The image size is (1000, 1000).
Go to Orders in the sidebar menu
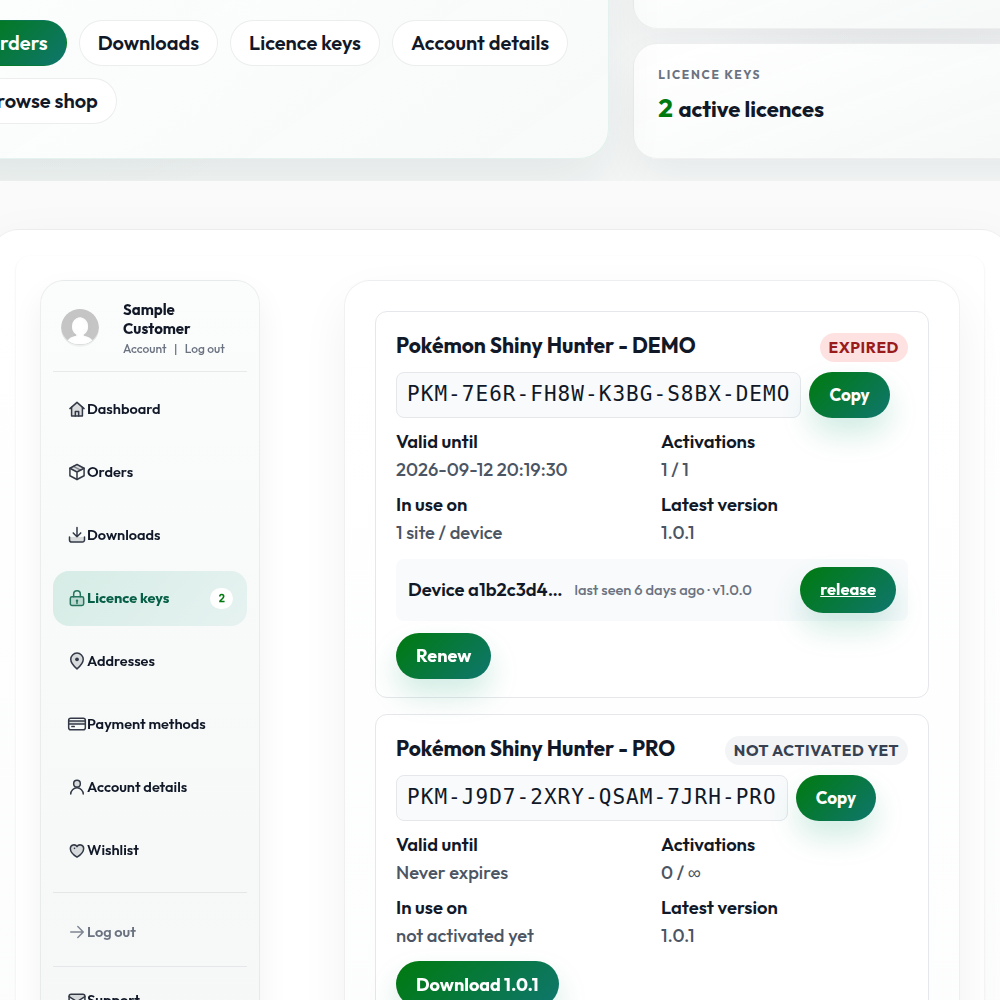[x=150, y=472]
